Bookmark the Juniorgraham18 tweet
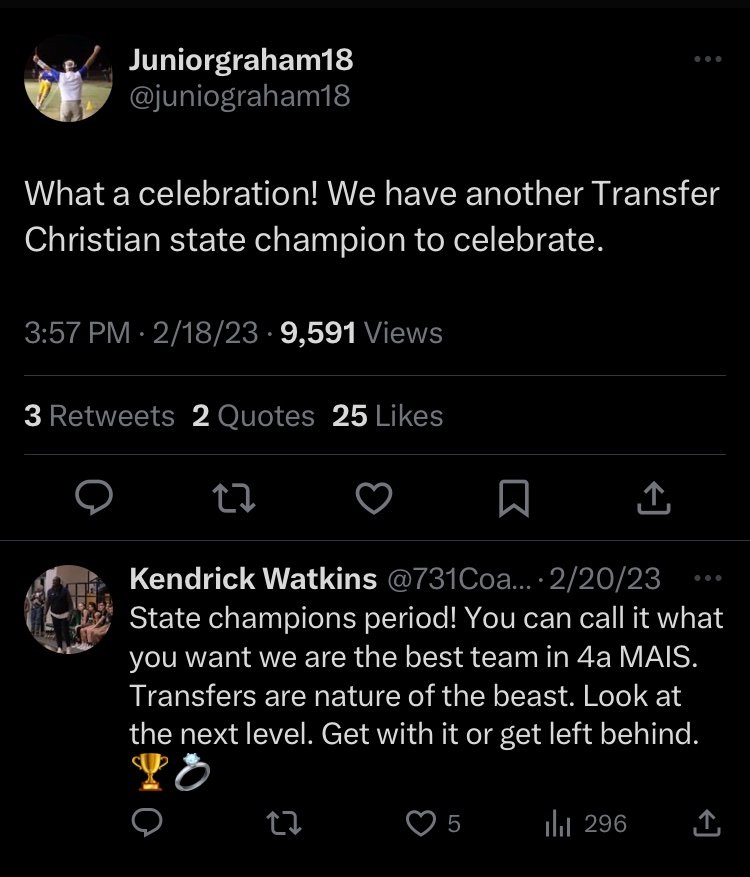 tap(513, 497)
